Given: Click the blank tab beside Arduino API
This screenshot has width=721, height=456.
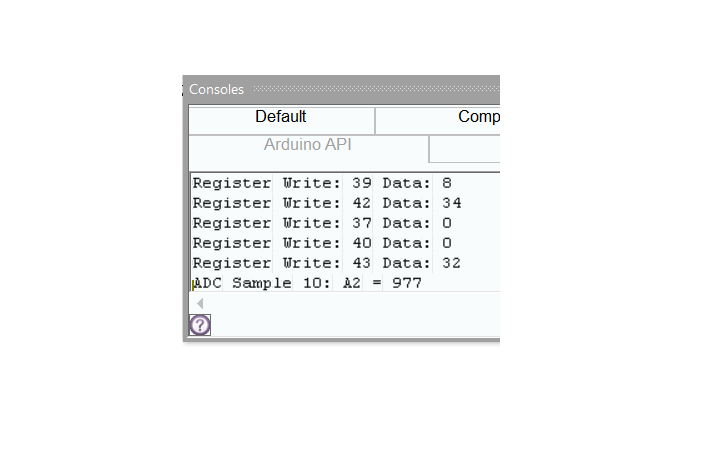Looking at the screenshot, I should [464, 148].
